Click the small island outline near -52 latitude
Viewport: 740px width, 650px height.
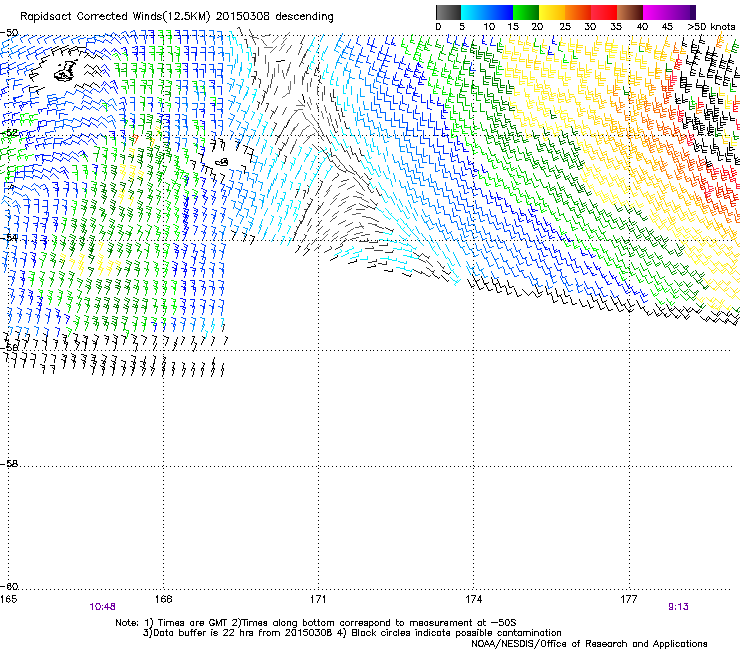(222, 162)
